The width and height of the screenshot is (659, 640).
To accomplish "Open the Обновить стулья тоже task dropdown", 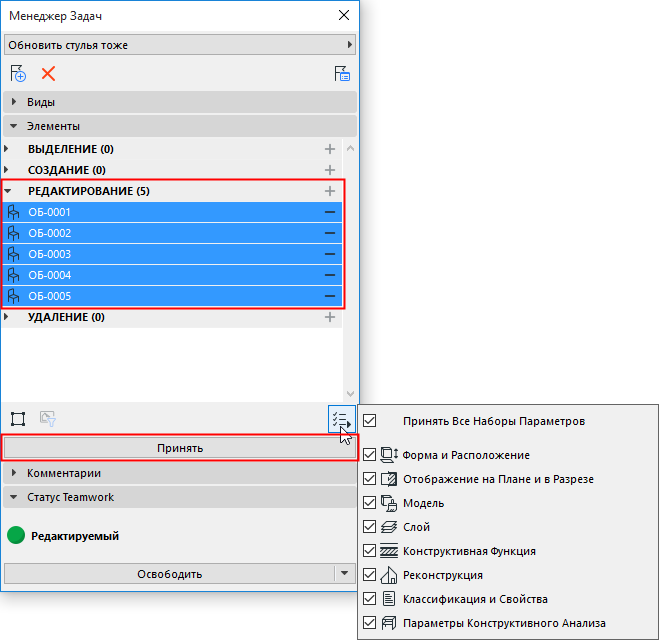I will tap(180, 45).
